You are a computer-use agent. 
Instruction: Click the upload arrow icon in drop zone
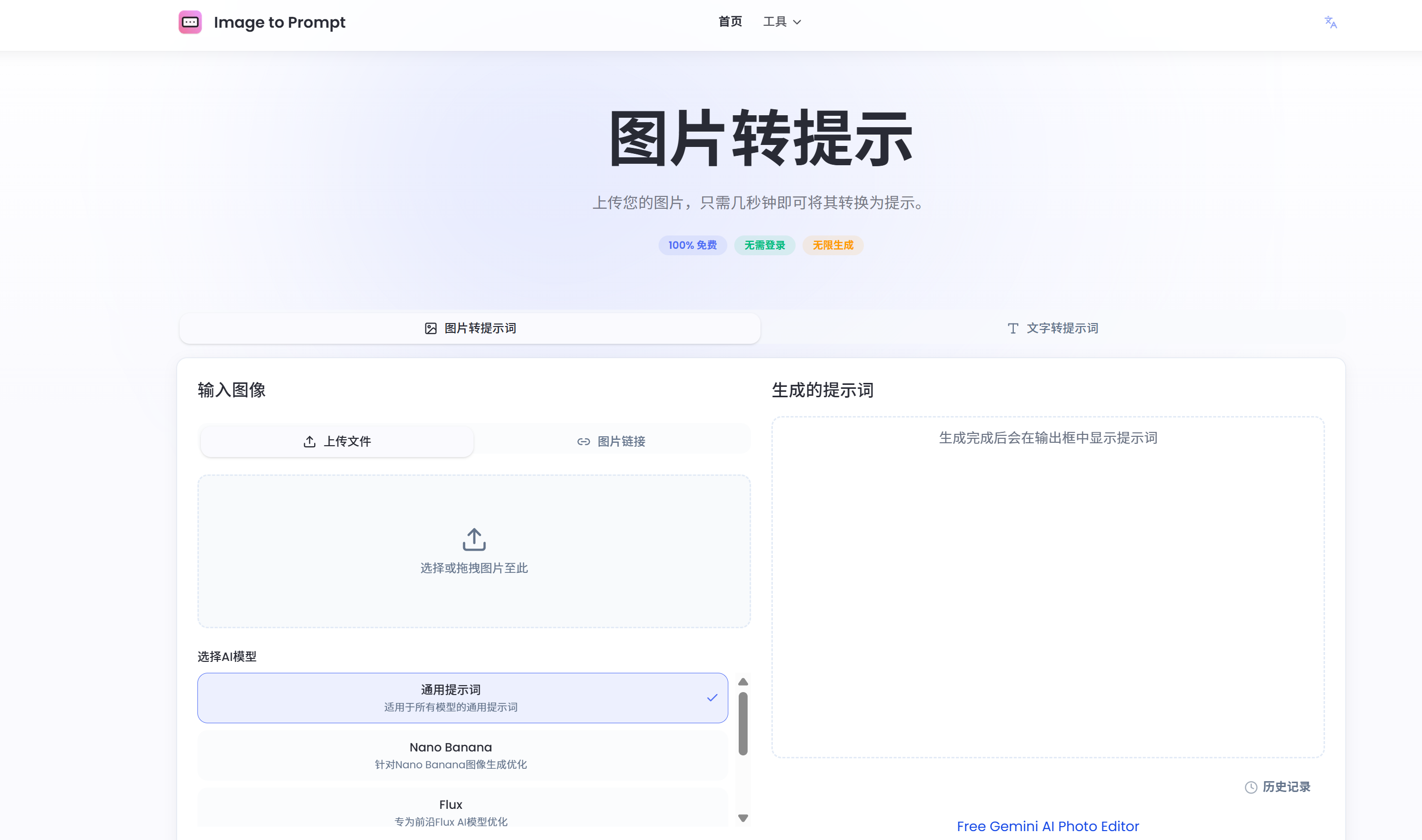pos(474,539)
